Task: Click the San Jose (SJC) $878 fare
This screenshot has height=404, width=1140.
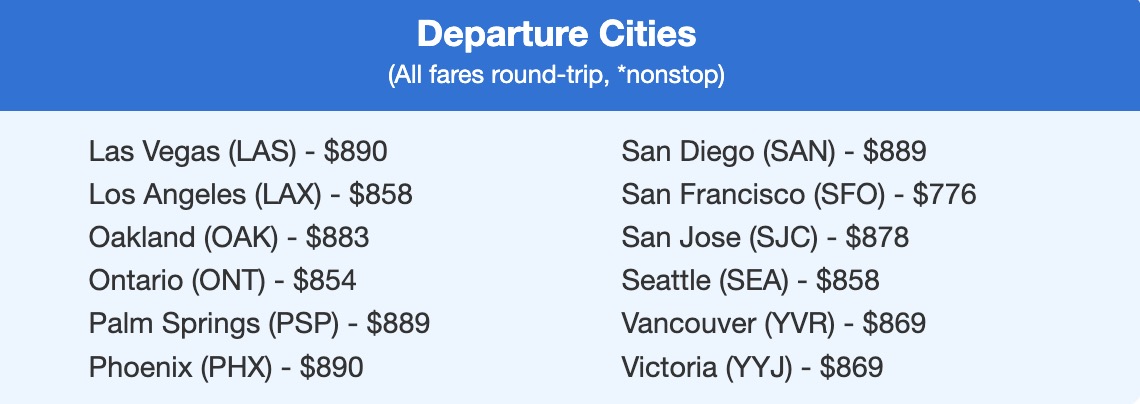Action: pos(765,238)
